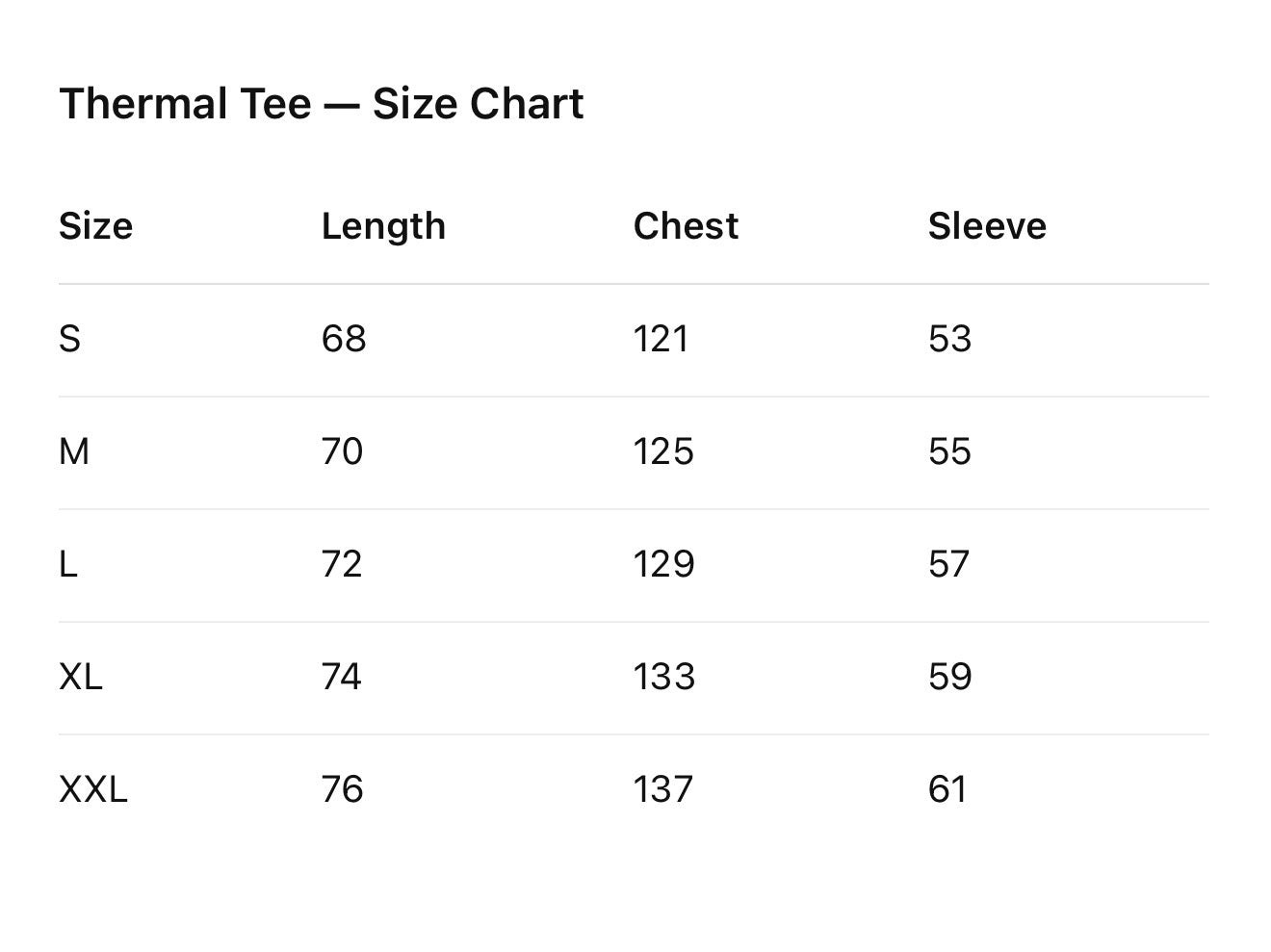This screenshot has height=952, width=1271.
Task: Click sleeve value 61 in the XXL row
Action: click(x=947, y=789)
